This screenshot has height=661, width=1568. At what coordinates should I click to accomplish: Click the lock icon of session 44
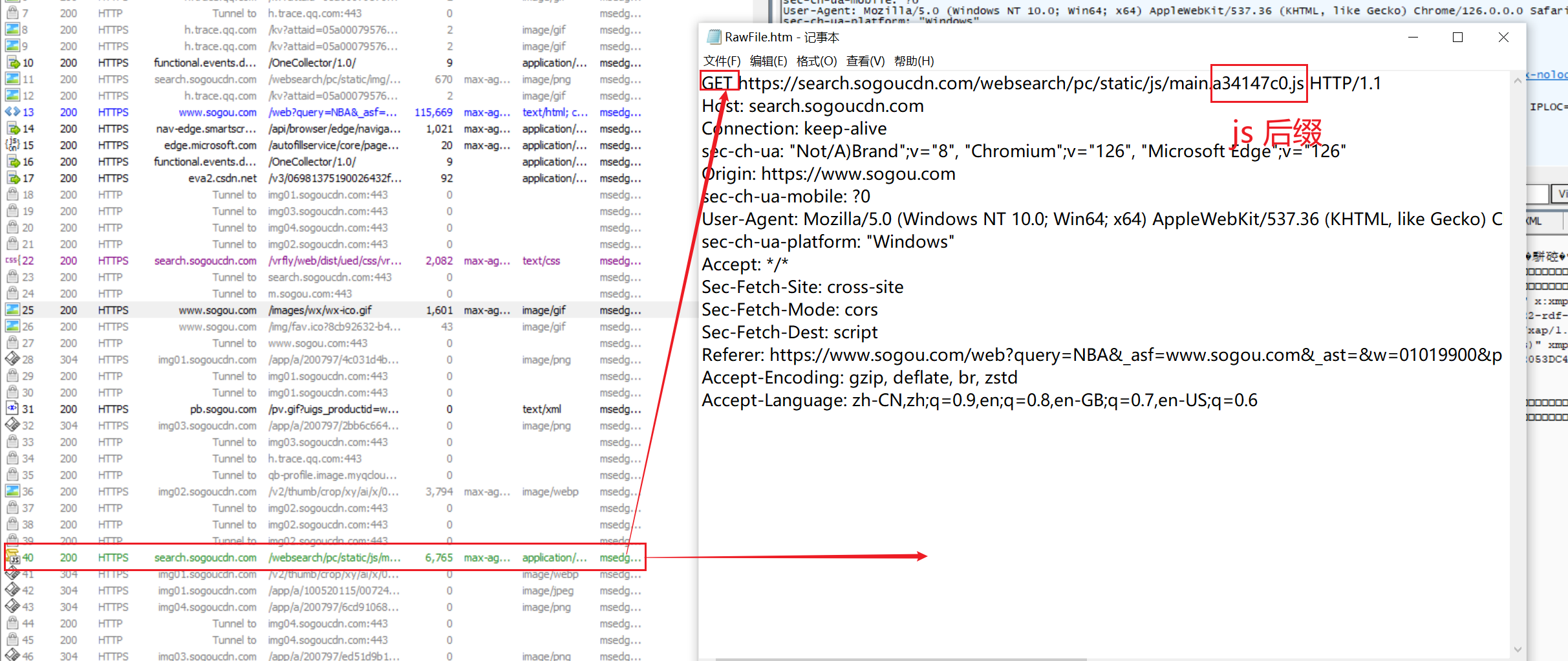point(12,623)
